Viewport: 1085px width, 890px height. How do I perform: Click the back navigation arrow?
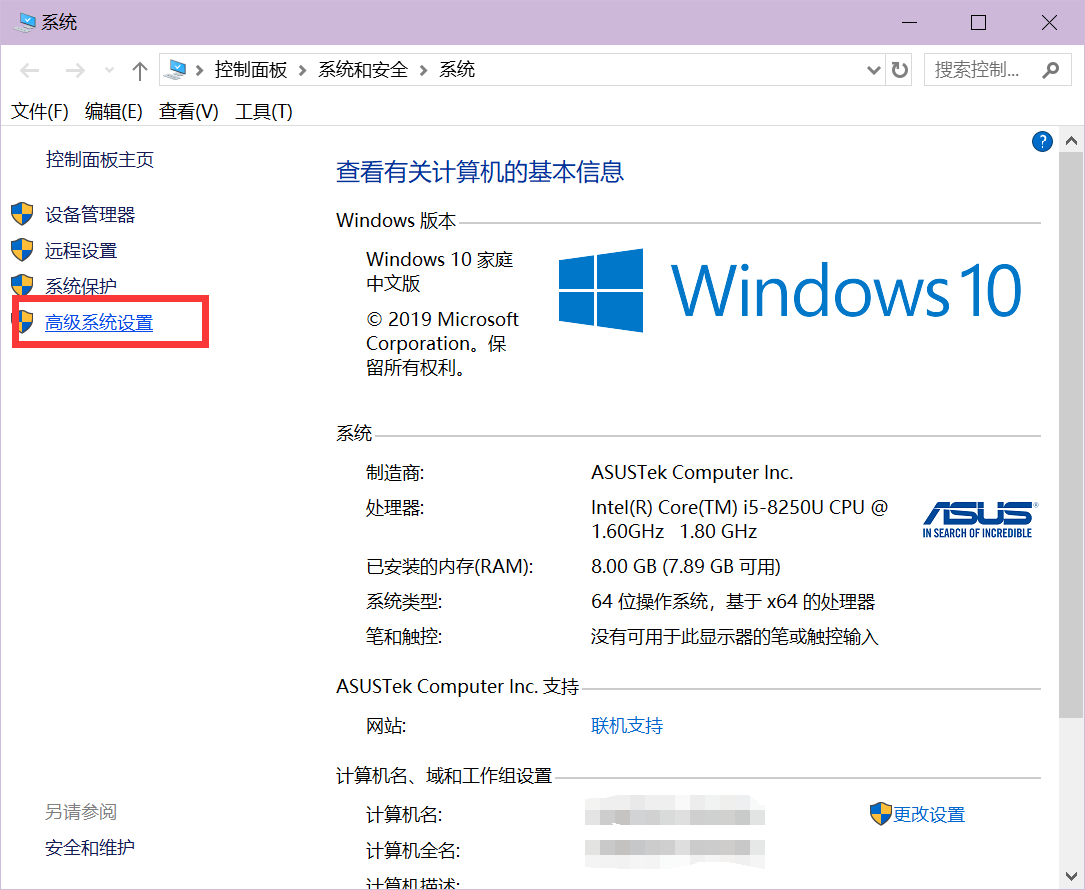[30, 70]
